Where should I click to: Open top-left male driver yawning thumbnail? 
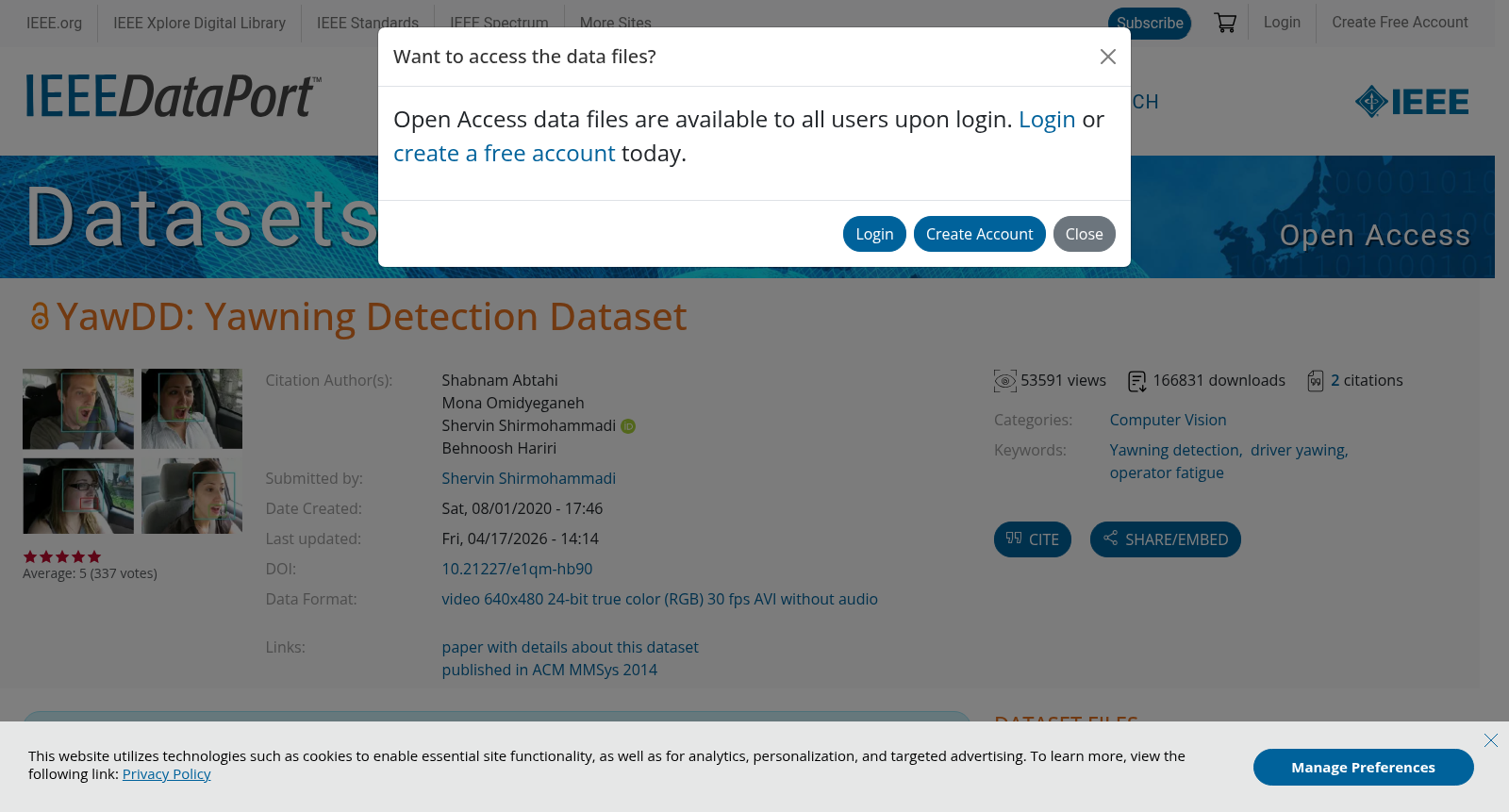tap(78, 408)
